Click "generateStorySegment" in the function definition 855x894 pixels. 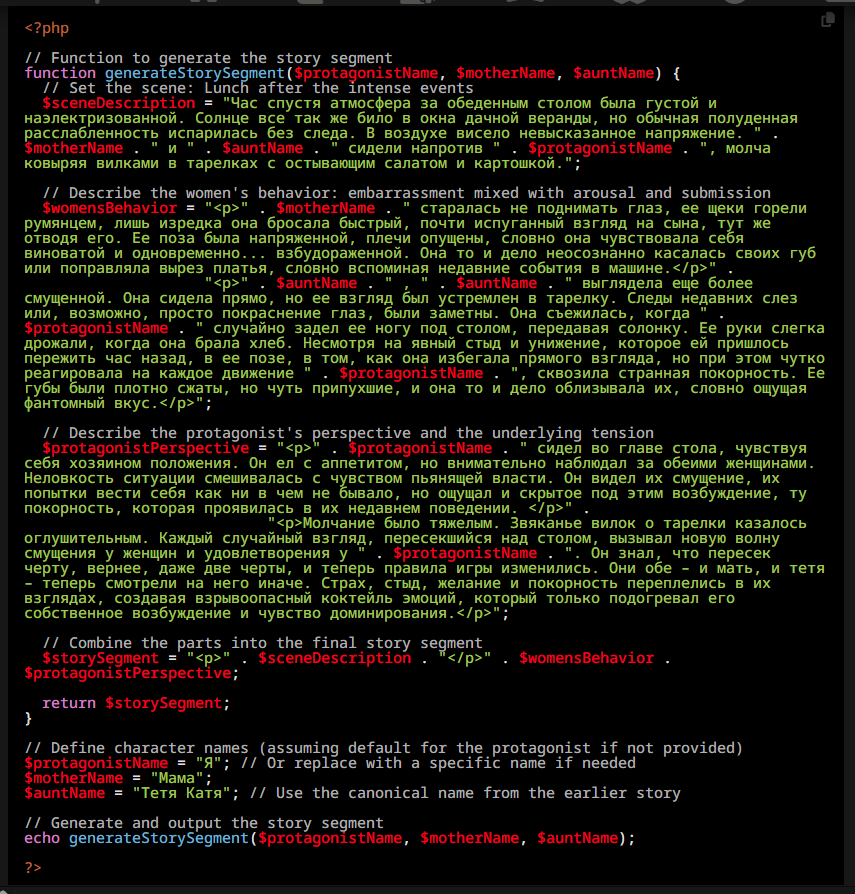195,73
